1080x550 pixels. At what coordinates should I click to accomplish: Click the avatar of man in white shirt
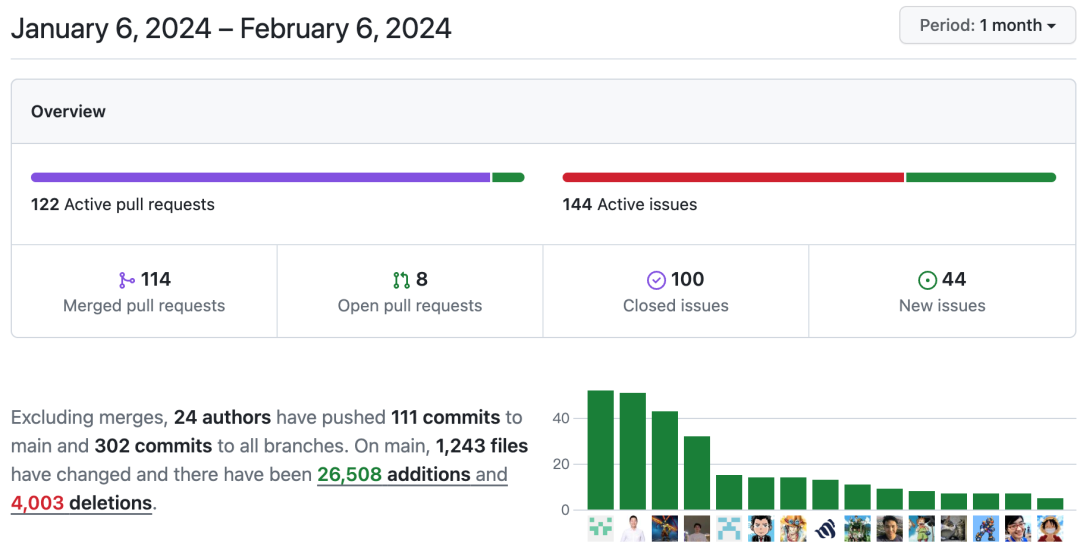pyautogui.click(x=632, y=529)
